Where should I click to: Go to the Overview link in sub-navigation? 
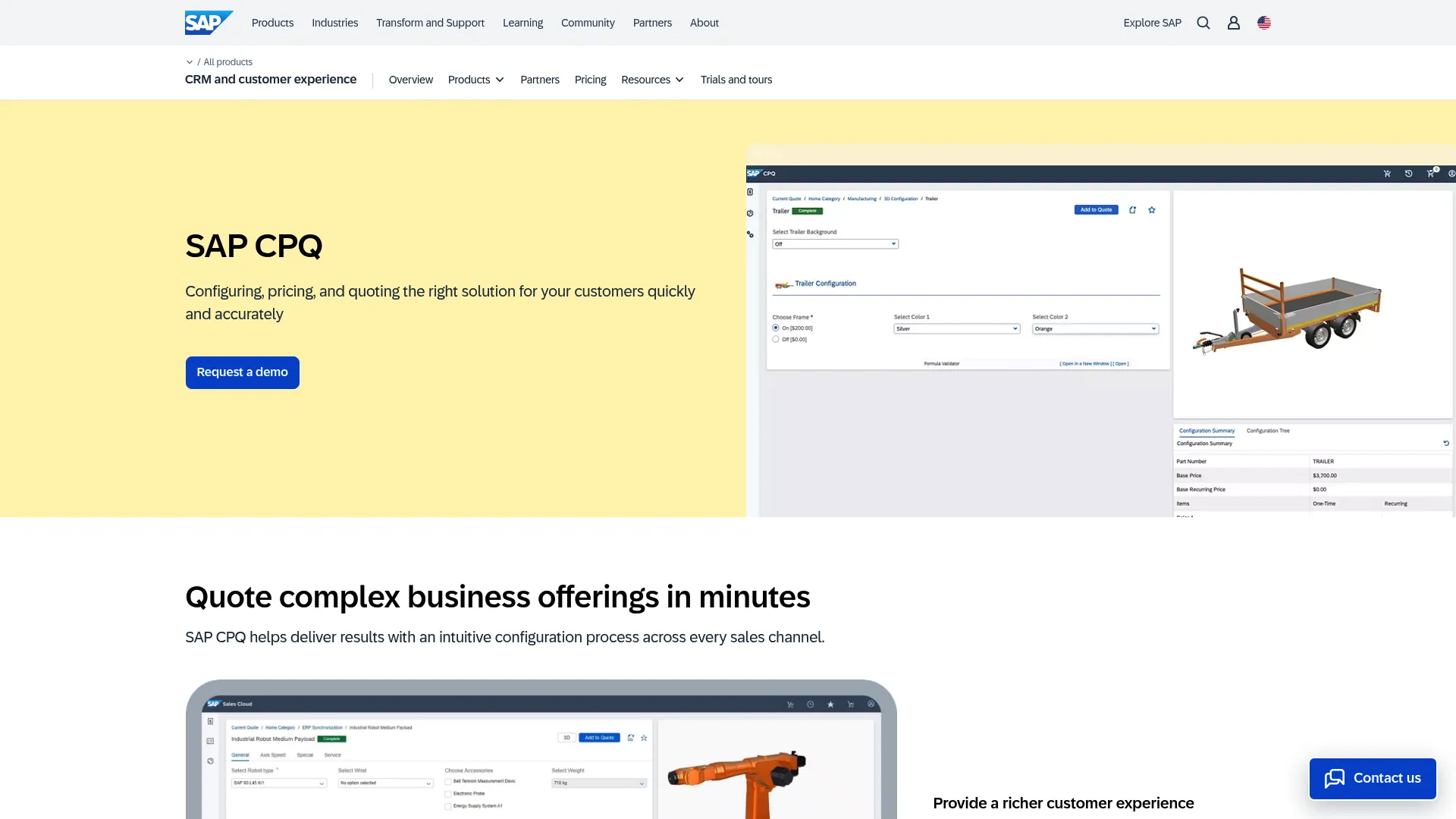click(x=411, y=80)
